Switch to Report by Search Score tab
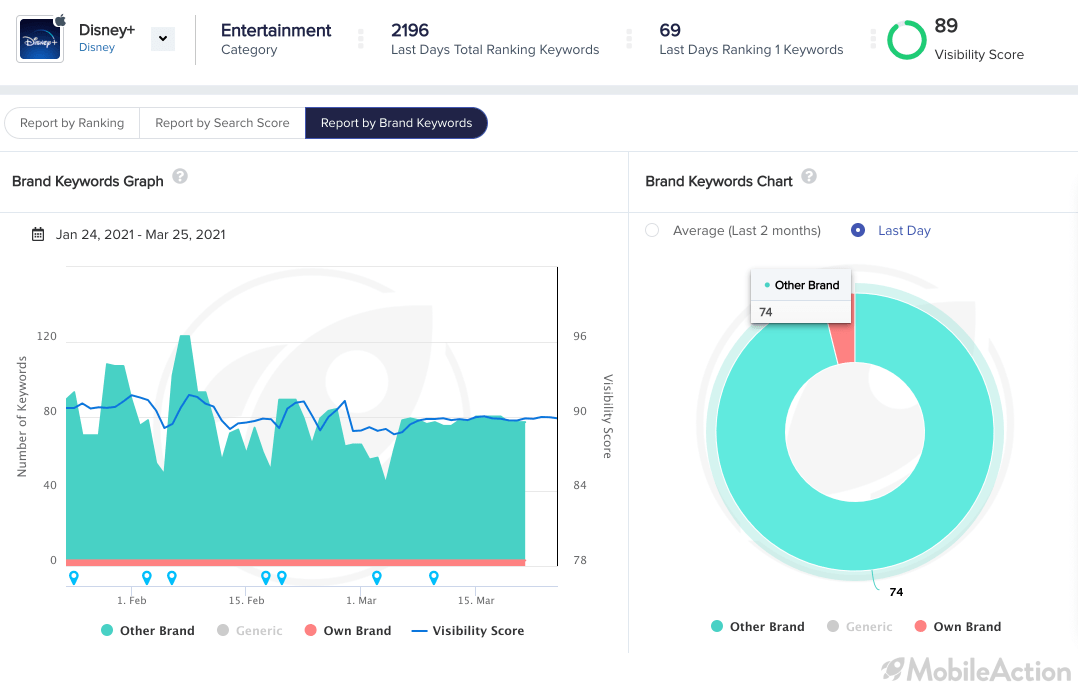 point(222,123)
